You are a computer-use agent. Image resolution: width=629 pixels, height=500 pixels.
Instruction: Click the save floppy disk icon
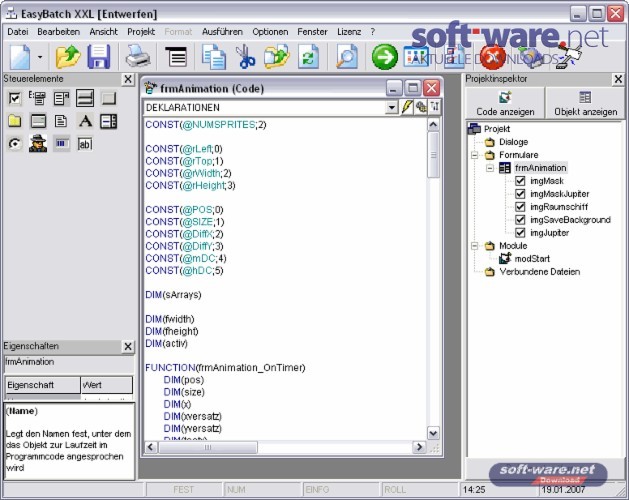(x=99, y=57)
